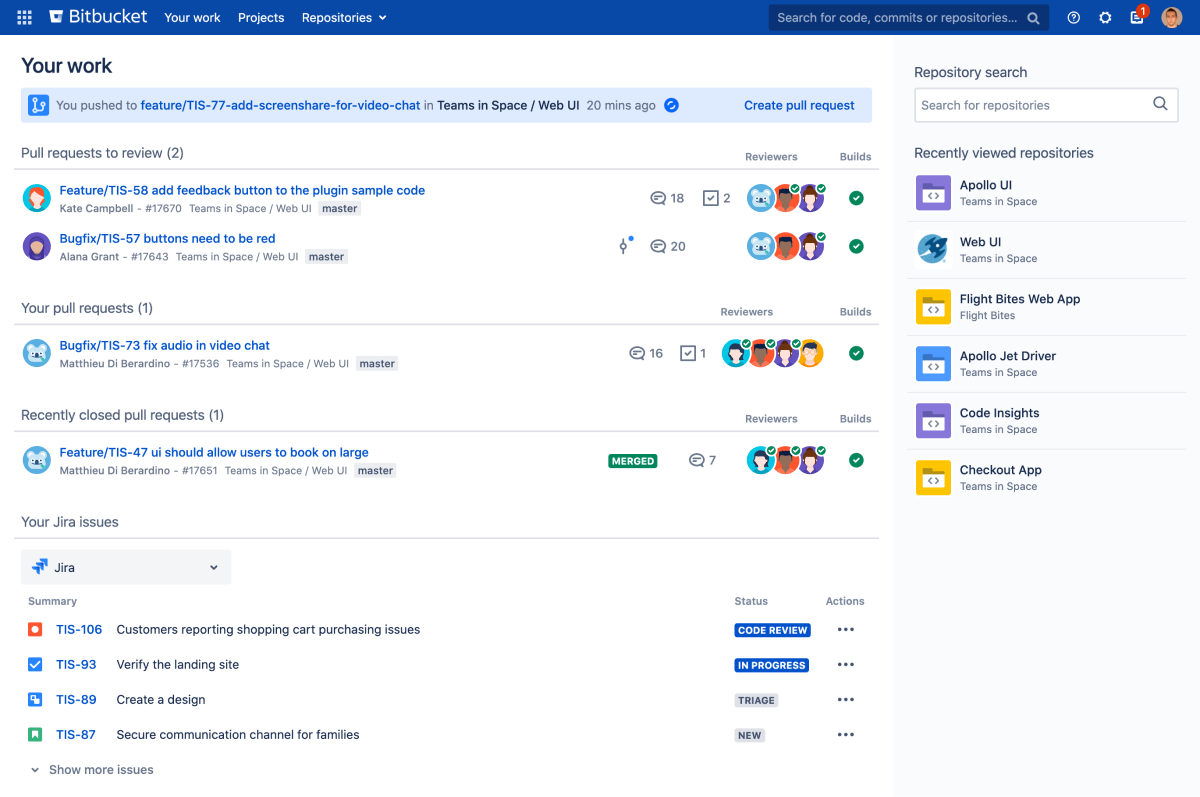The width and height of the screenshot is (1200, 797).
Task: Open the actions ellipsis for TIS-93
Action: [x=845, y=664]
